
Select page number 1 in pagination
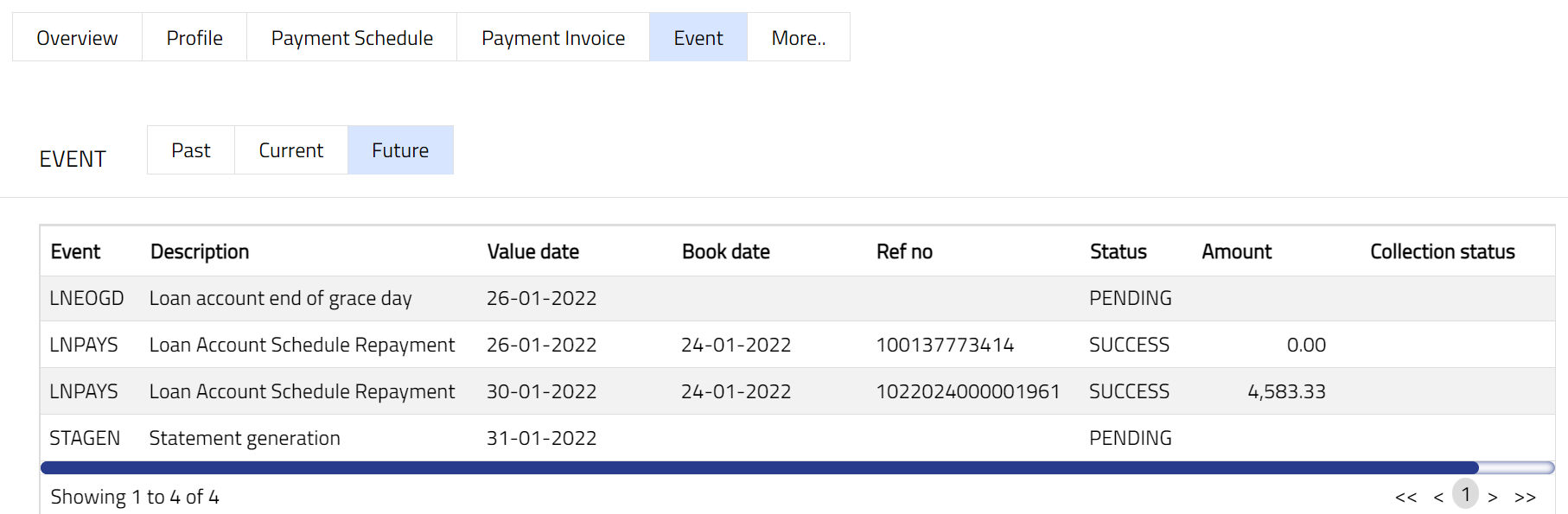(x=1465, y=494)
